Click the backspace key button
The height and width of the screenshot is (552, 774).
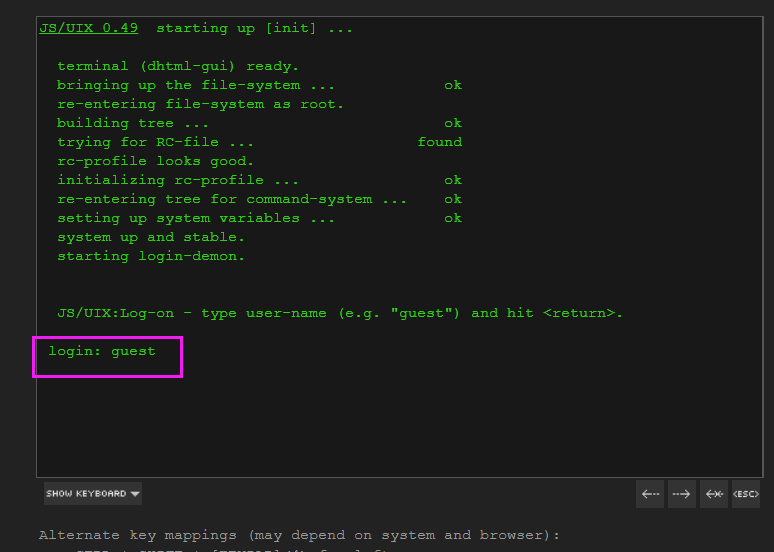[714, 494]
